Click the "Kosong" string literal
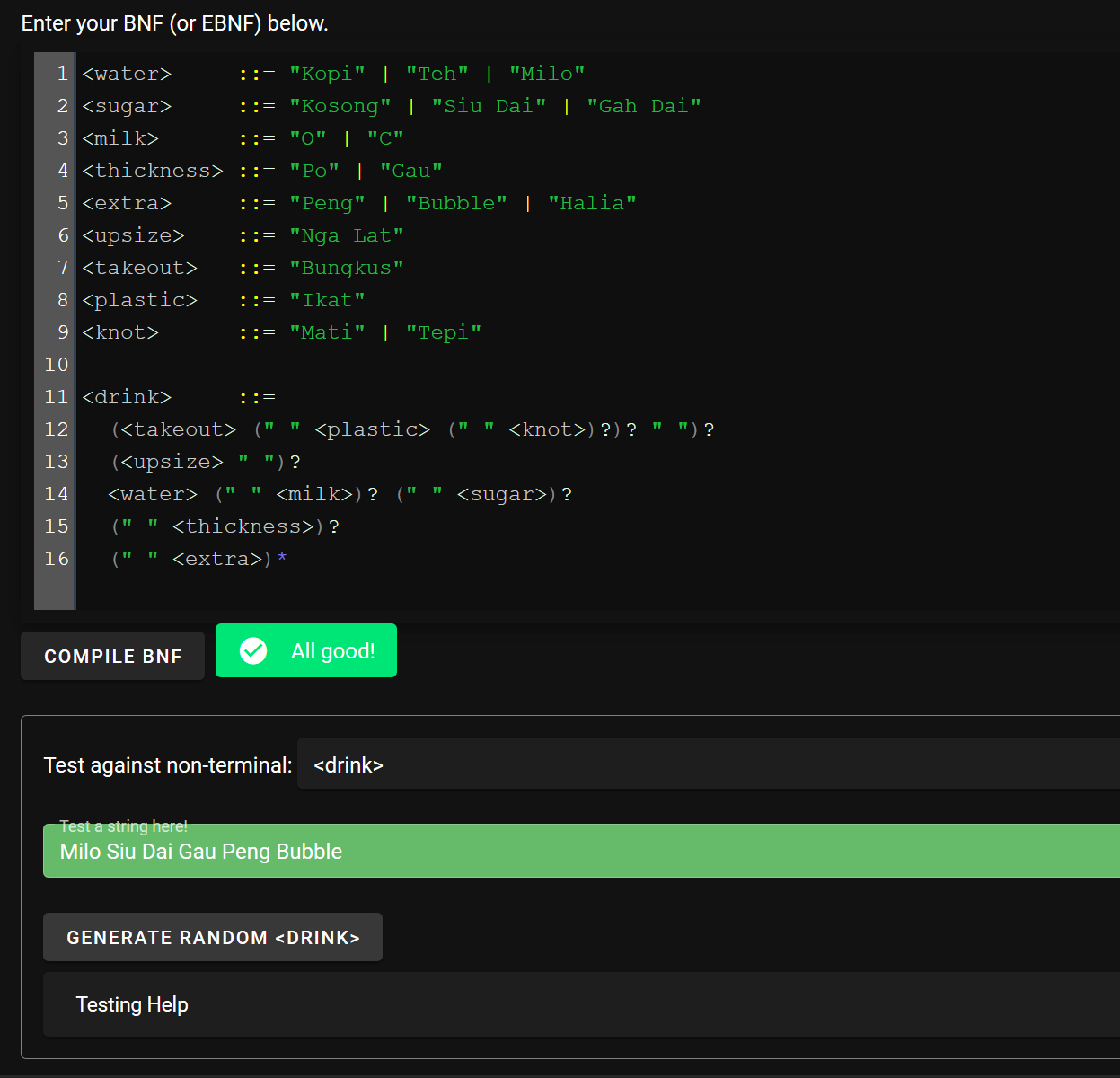 [340, 106]
